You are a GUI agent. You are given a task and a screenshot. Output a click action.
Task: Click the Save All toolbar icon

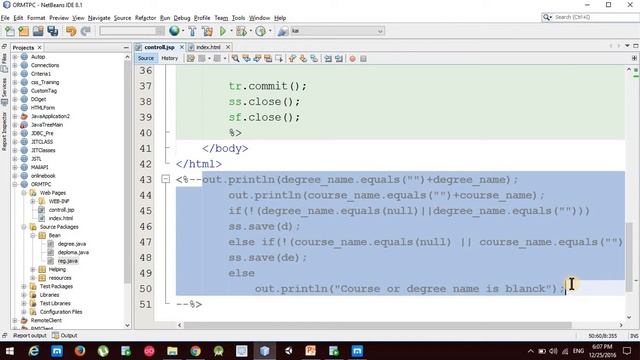(53, 31)
